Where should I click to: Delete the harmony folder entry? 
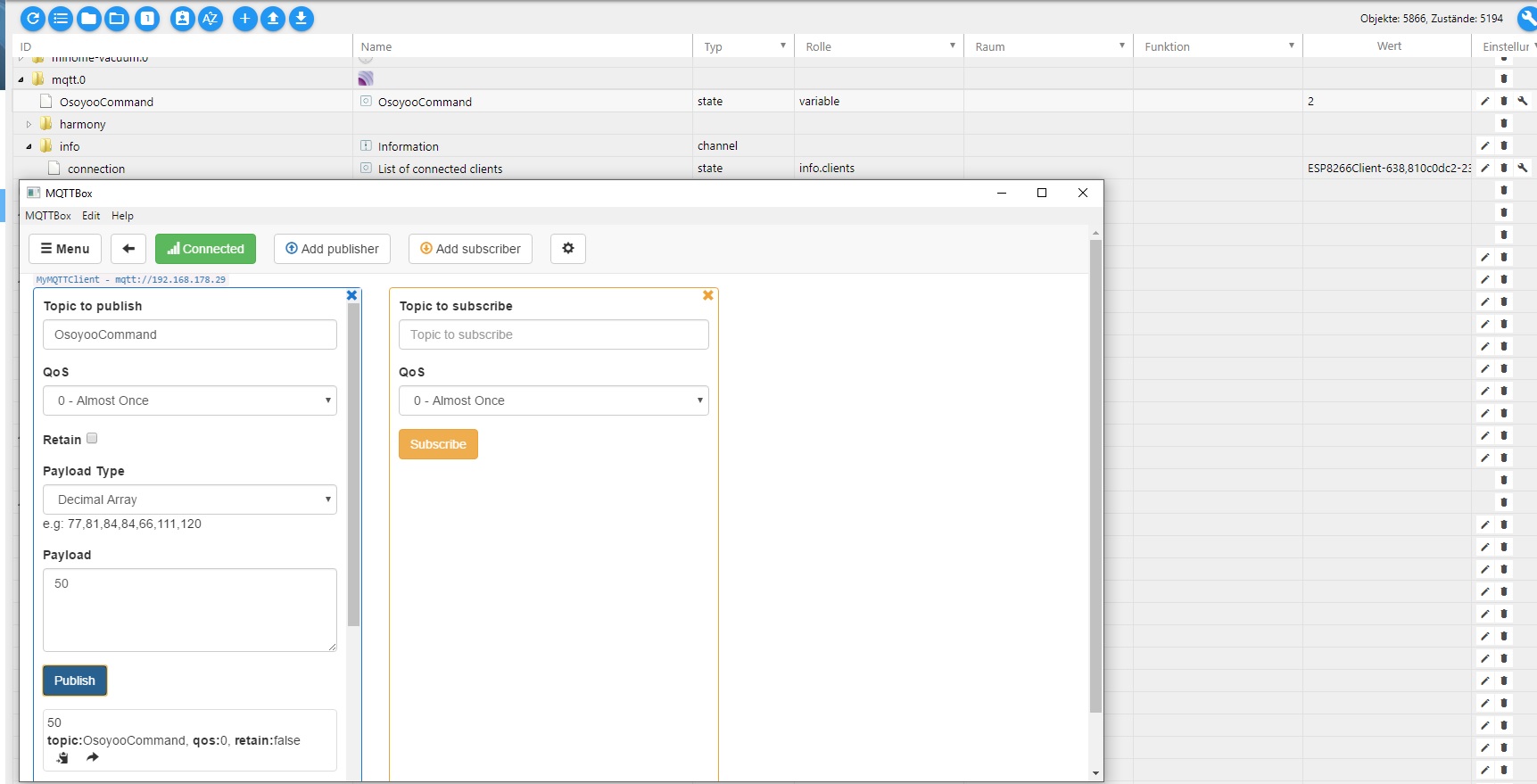click(1504, 123)
